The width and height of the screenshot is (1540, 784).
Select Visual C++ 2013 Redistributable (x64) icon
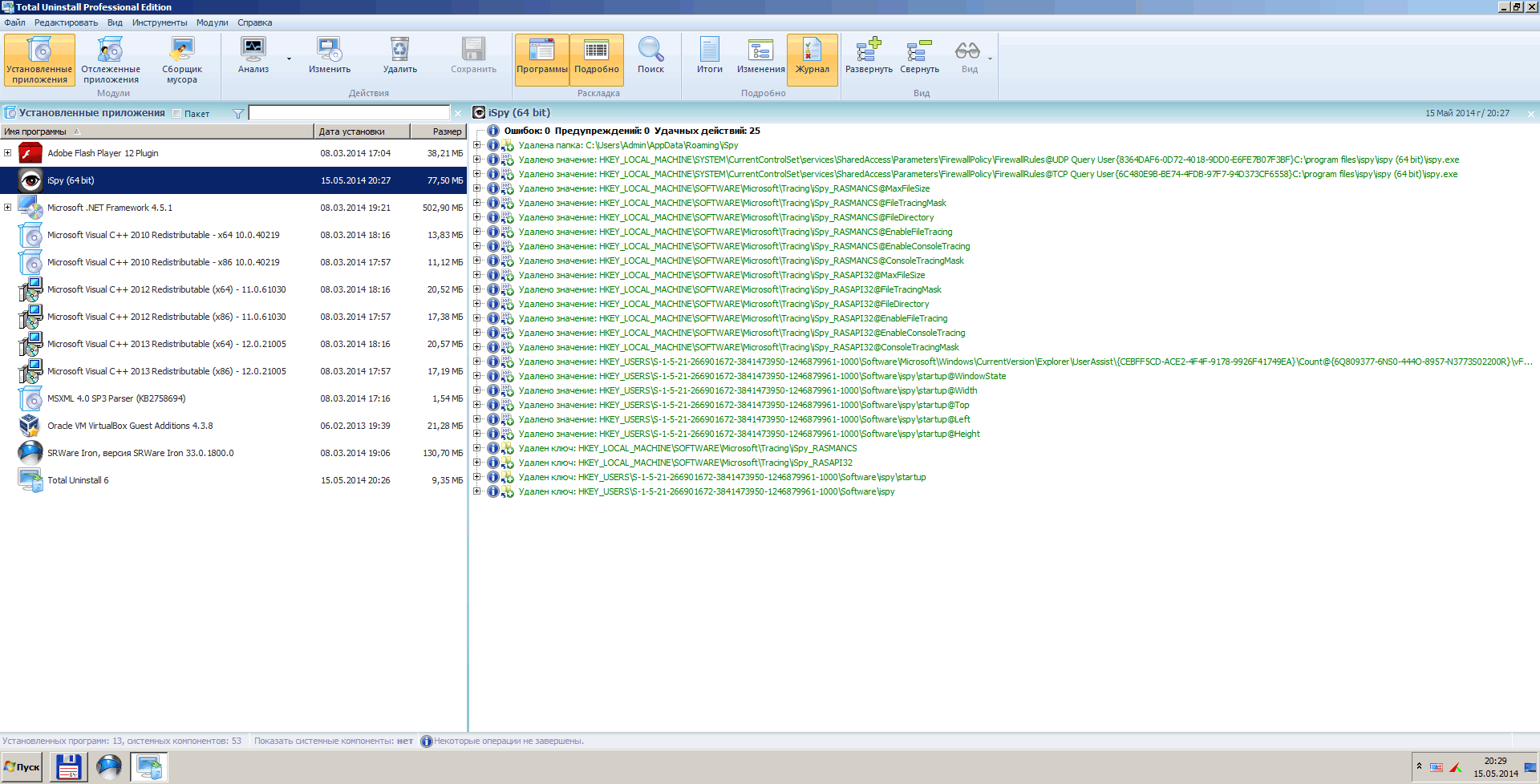30,344
